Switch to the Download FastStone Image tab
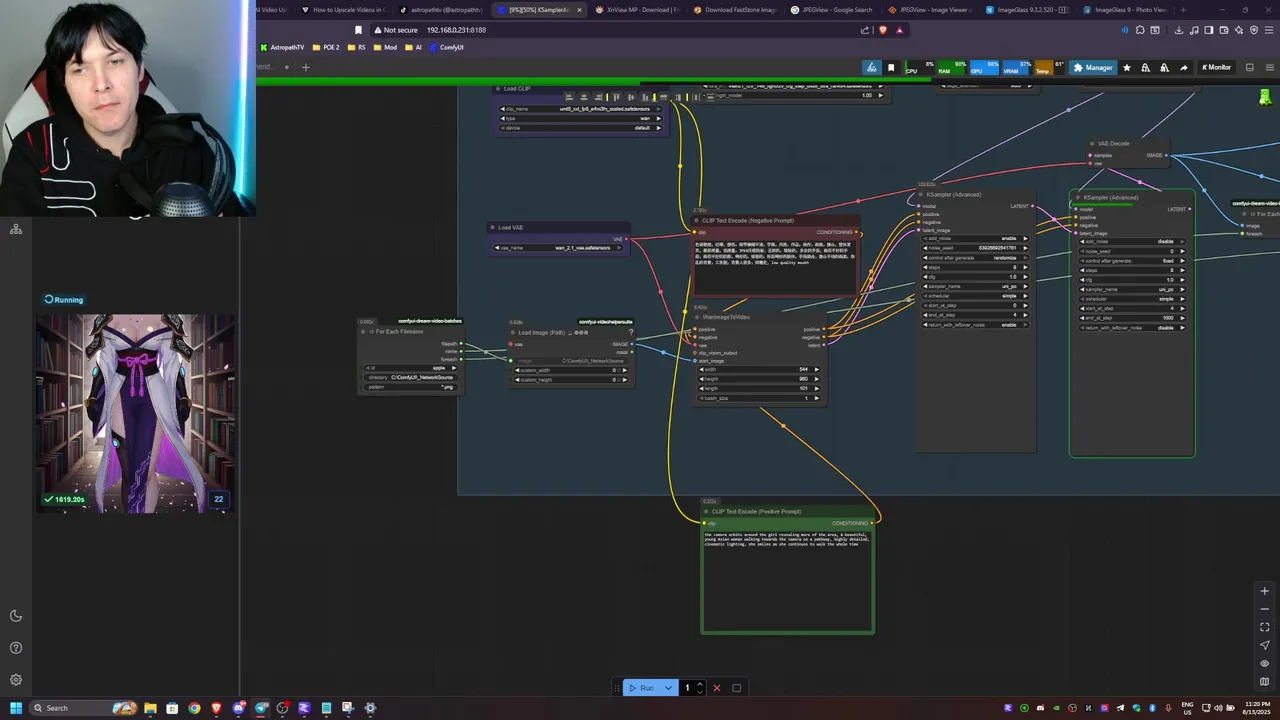The image size is (1280, 720). pos(735,10)
